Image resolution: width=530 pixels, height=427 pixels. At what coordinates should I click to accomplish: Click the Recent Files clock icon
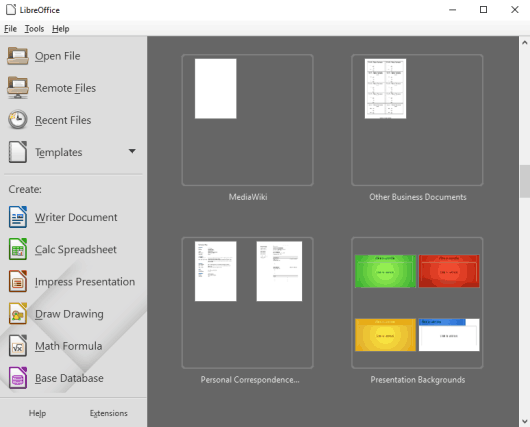pyautogui.click(x=18, y=120)
